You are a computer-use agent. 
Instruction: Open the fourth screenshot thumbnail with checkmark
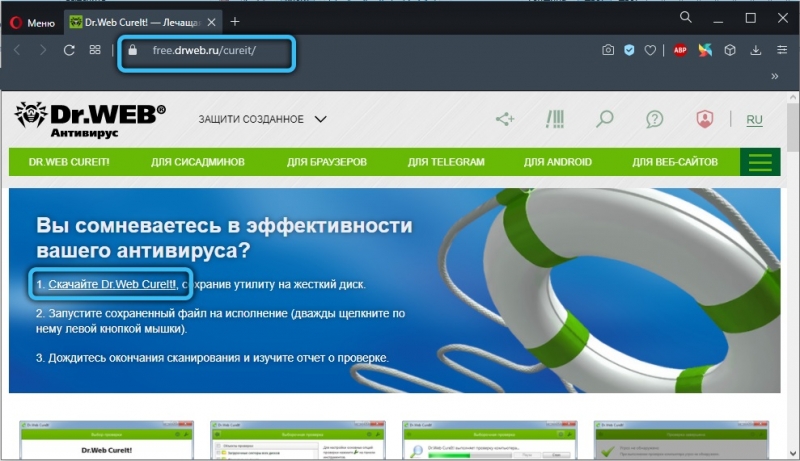pyautogui.click(x=681, y=440)
